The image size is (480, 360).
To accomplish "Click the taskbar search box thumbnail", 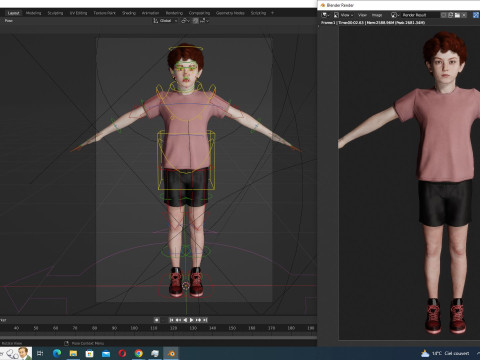I will [x=16, y=353].
